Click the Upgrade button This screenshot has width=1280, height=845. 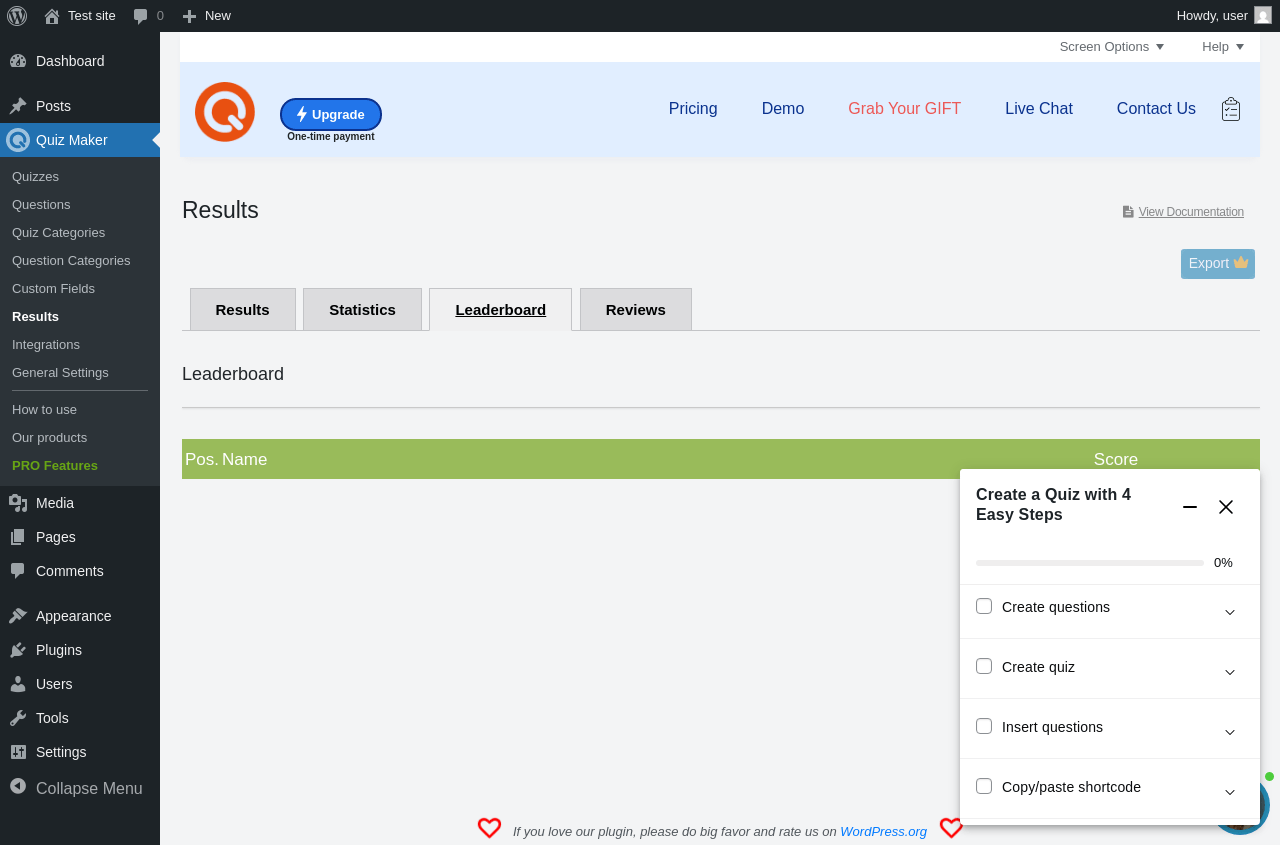coord(331,114)
